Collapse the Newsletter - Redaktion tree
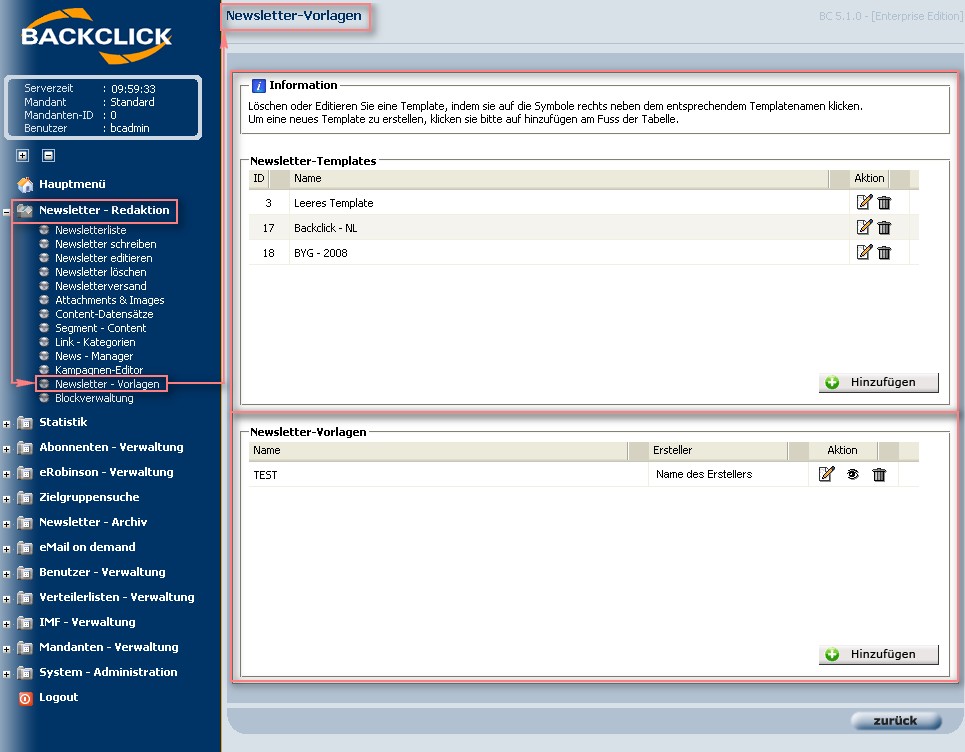This screenshot has width=965, height=752. 6,212
